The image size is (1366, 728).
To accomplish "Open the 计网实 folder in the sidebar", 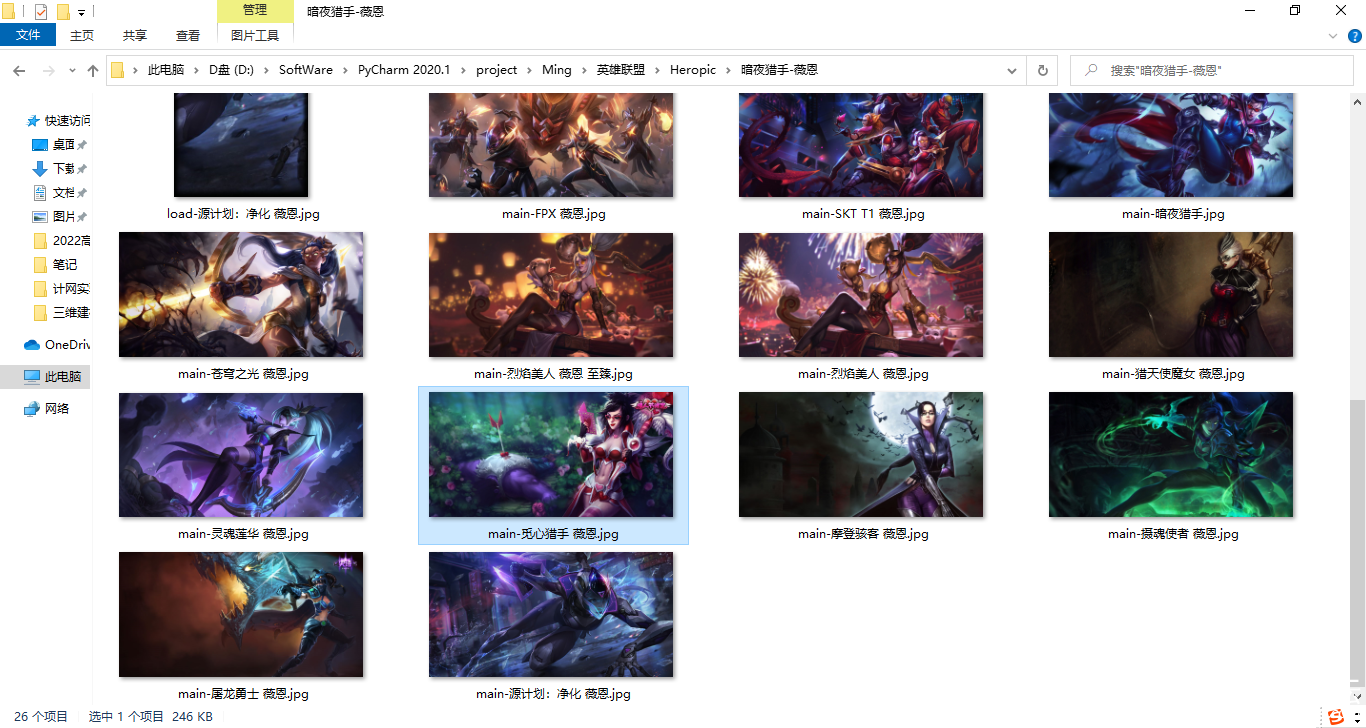I will coord(60,288).
